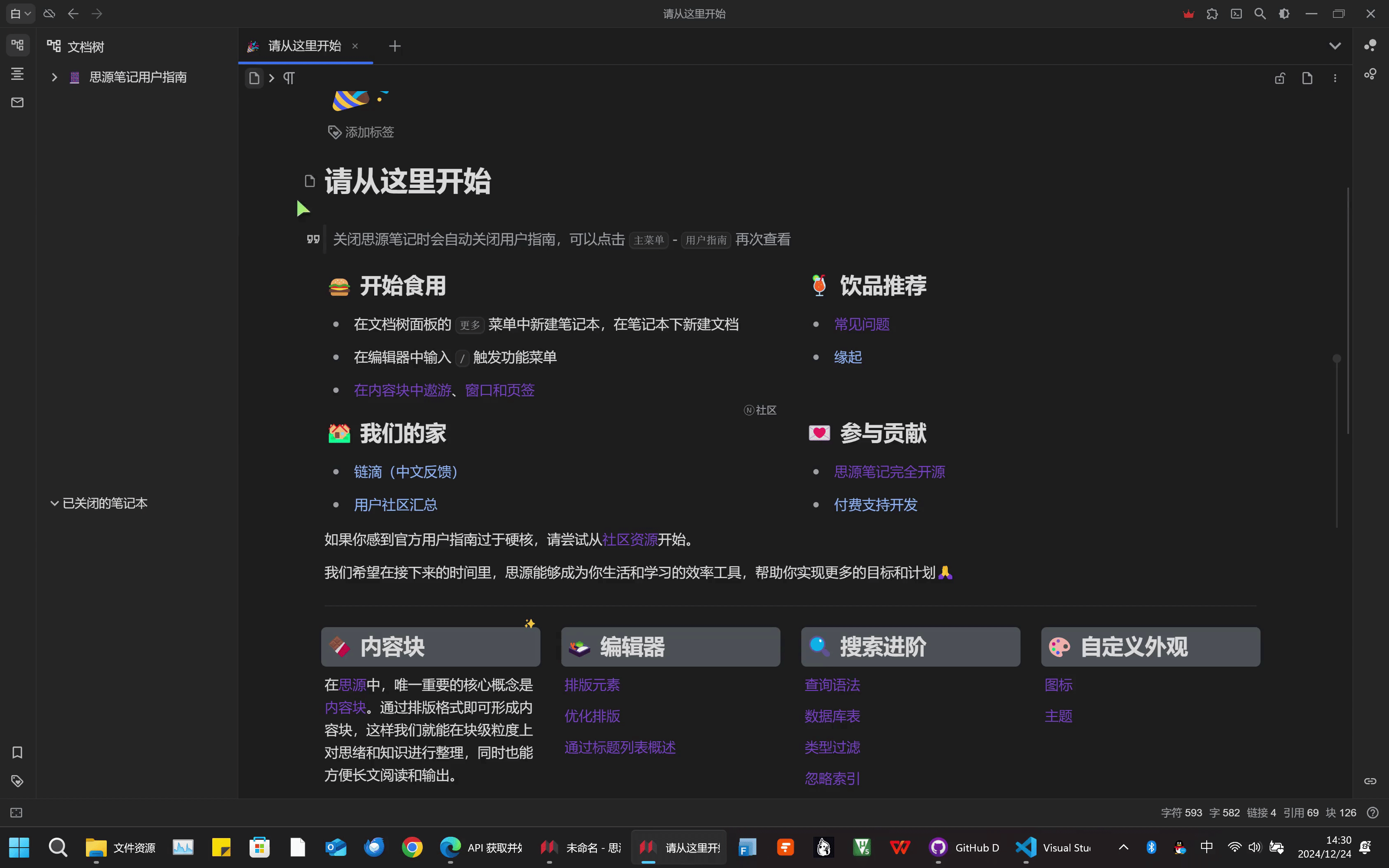Open a new tab with plus button
1389x868 pixels.
point(394,46)
